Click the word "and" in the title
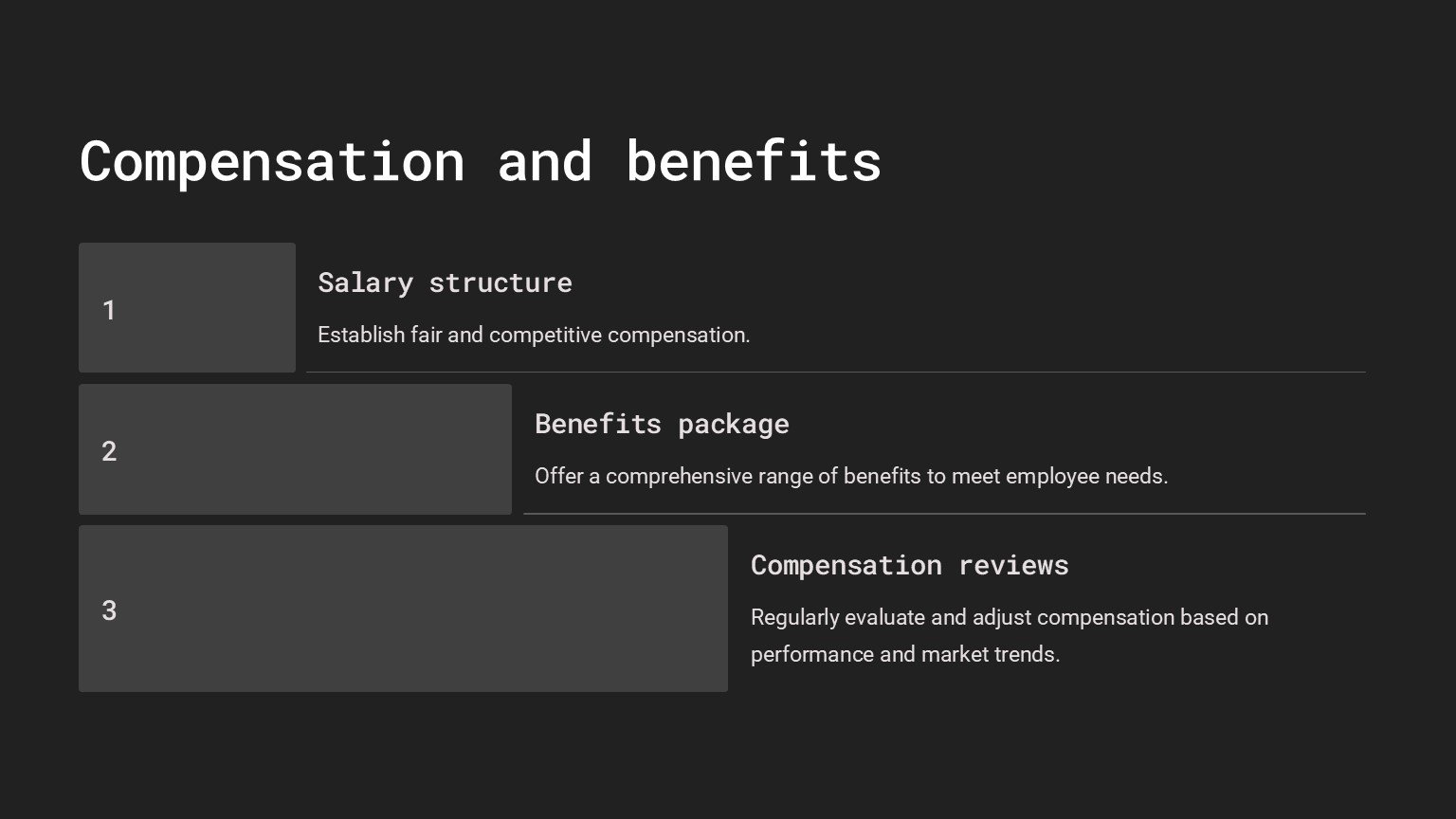Viewport: 1456px width, 819px height. [545, 161]
